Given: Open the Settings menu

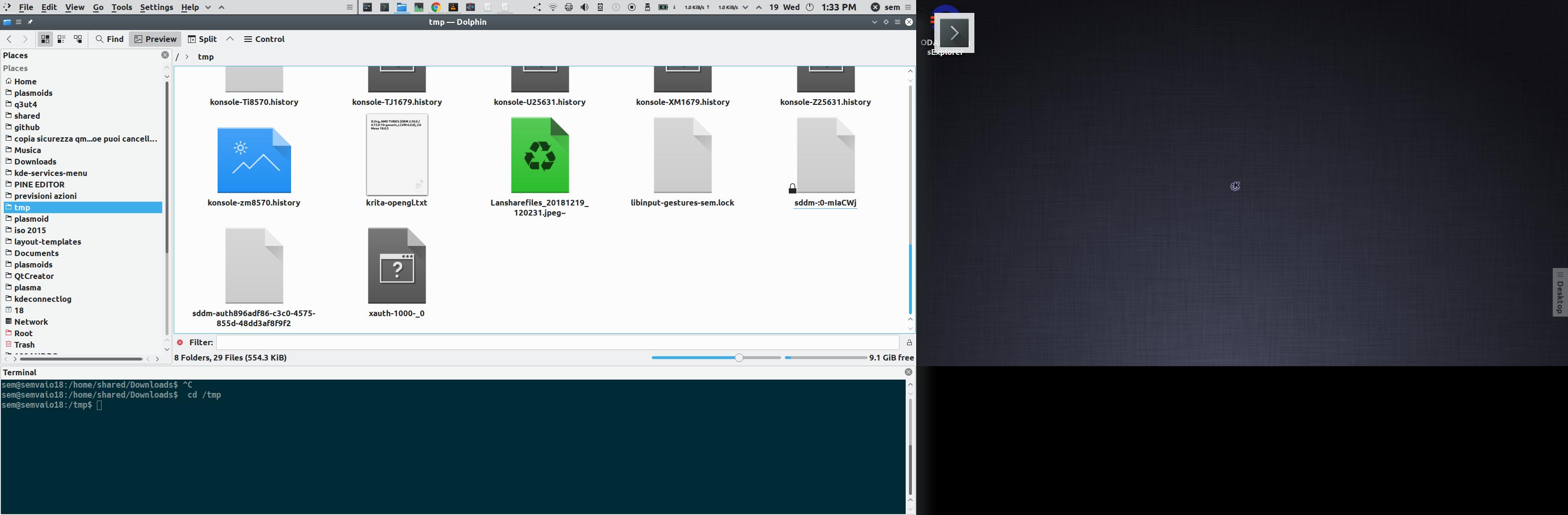Looking at the screenshot, I should click(x=157, y=7).
